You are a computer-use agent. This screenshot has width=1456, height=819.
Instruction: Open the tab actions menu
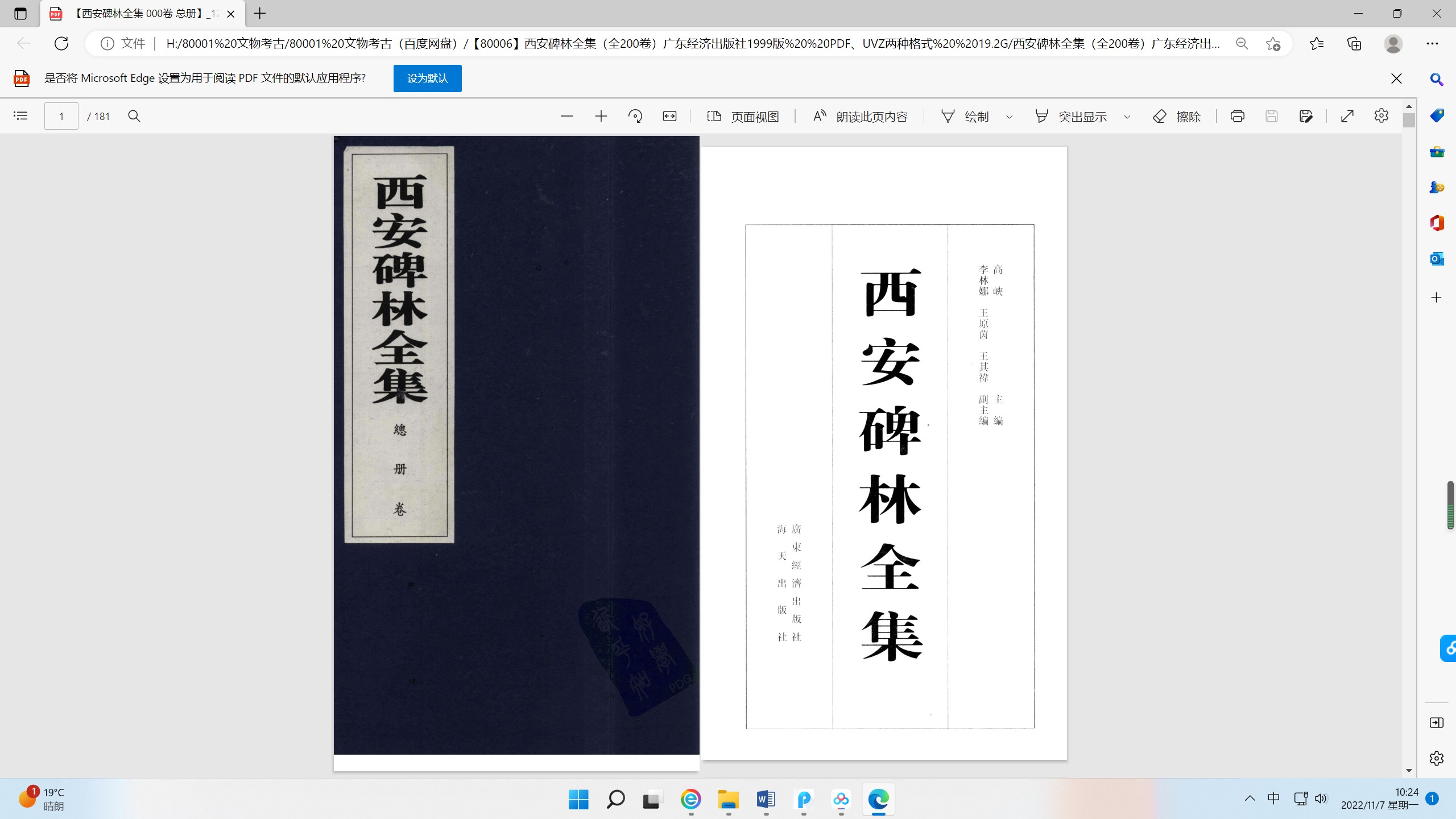point(20,14)
